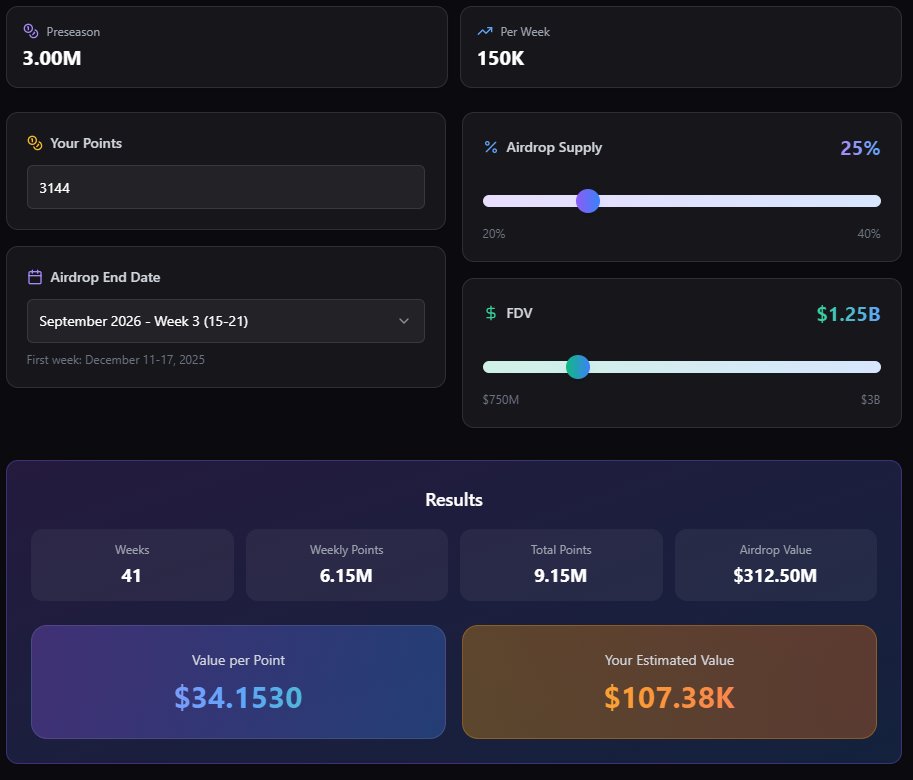Click the $3B FDV maximum label
This screenshot has height=780, width=913.
point(870,399)
